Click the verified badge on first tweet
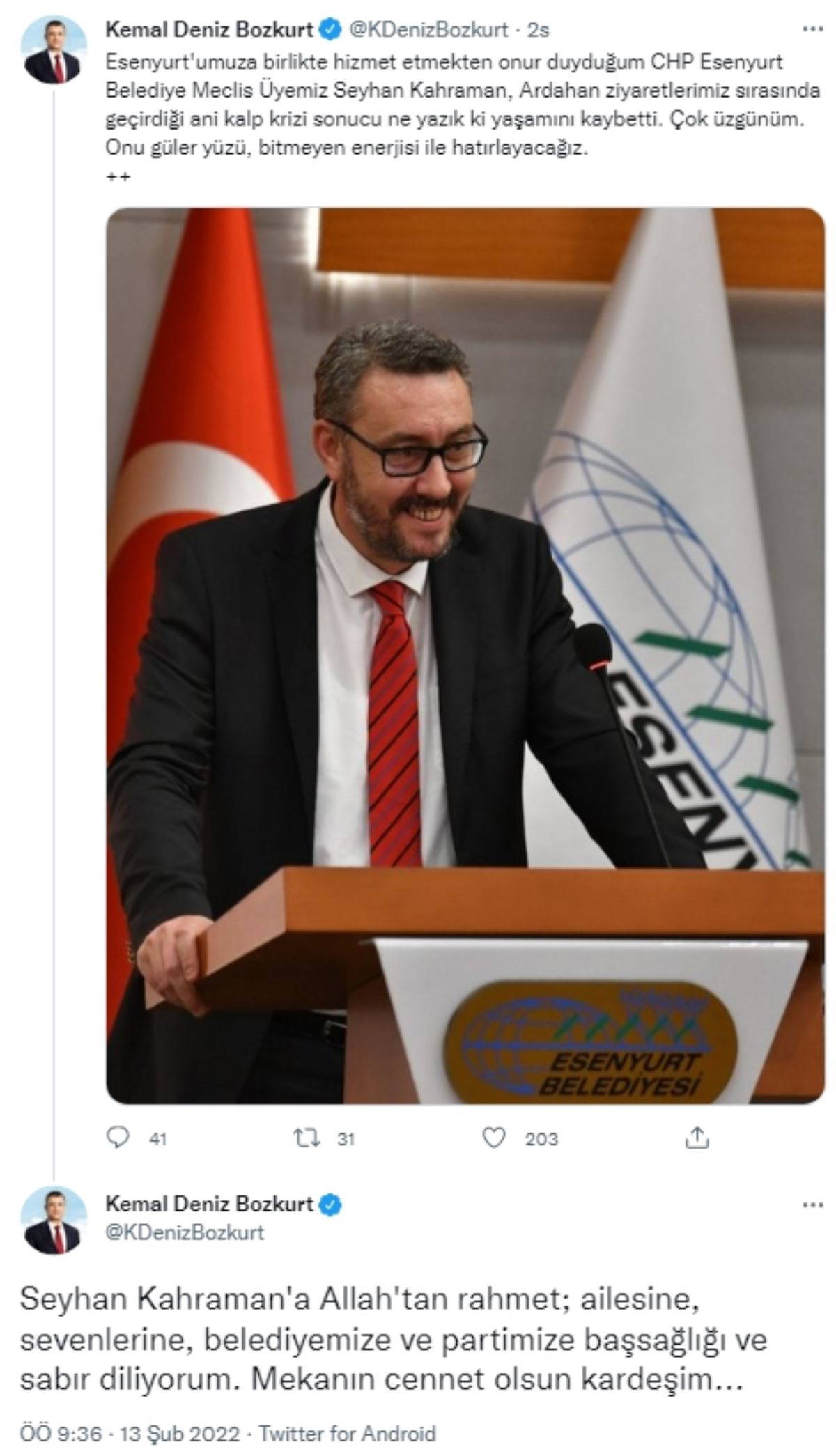Screen dimensions: 836x1456 (330, 29)
